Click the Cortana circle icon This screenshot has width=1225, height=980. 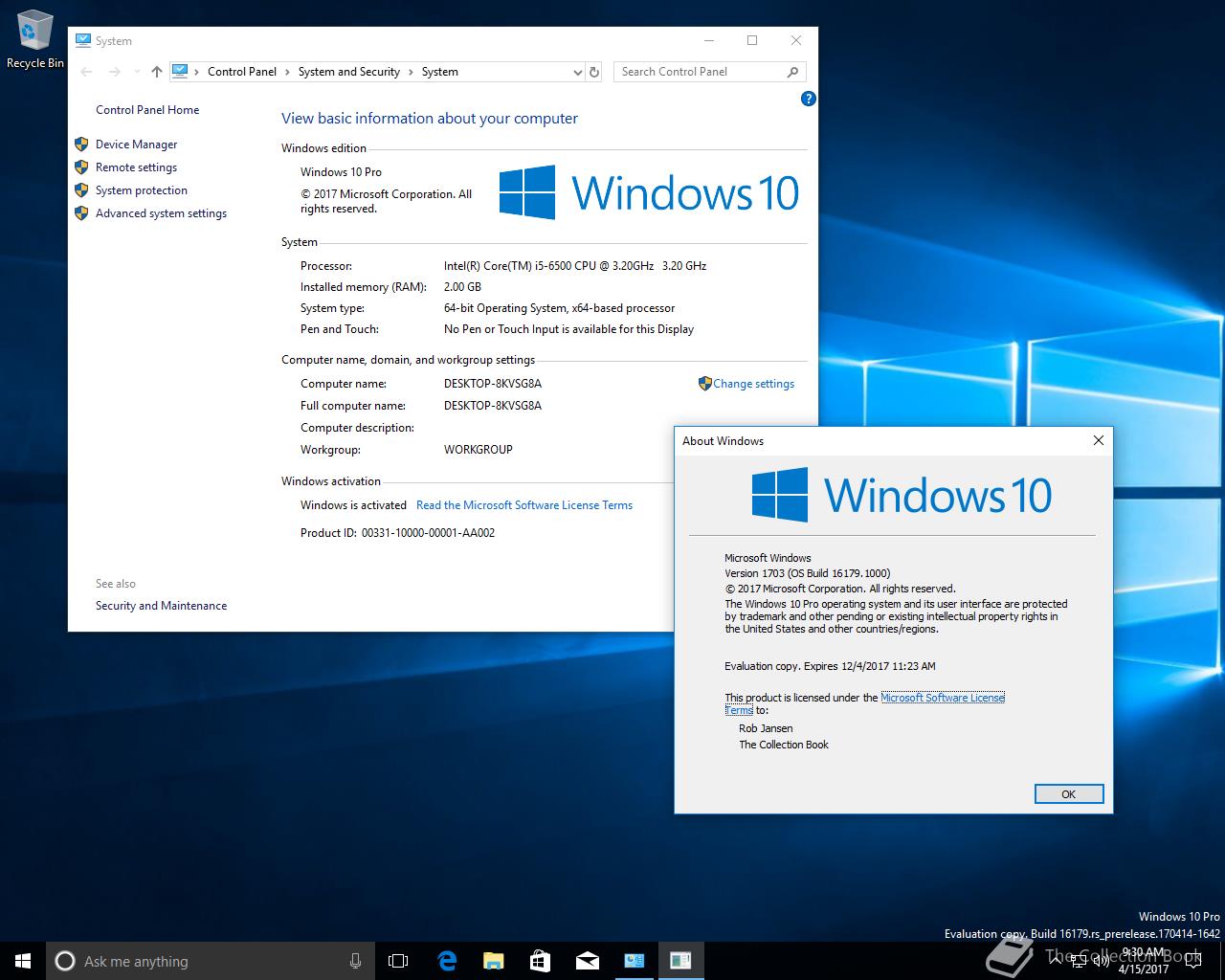click(x=65, y=961)
